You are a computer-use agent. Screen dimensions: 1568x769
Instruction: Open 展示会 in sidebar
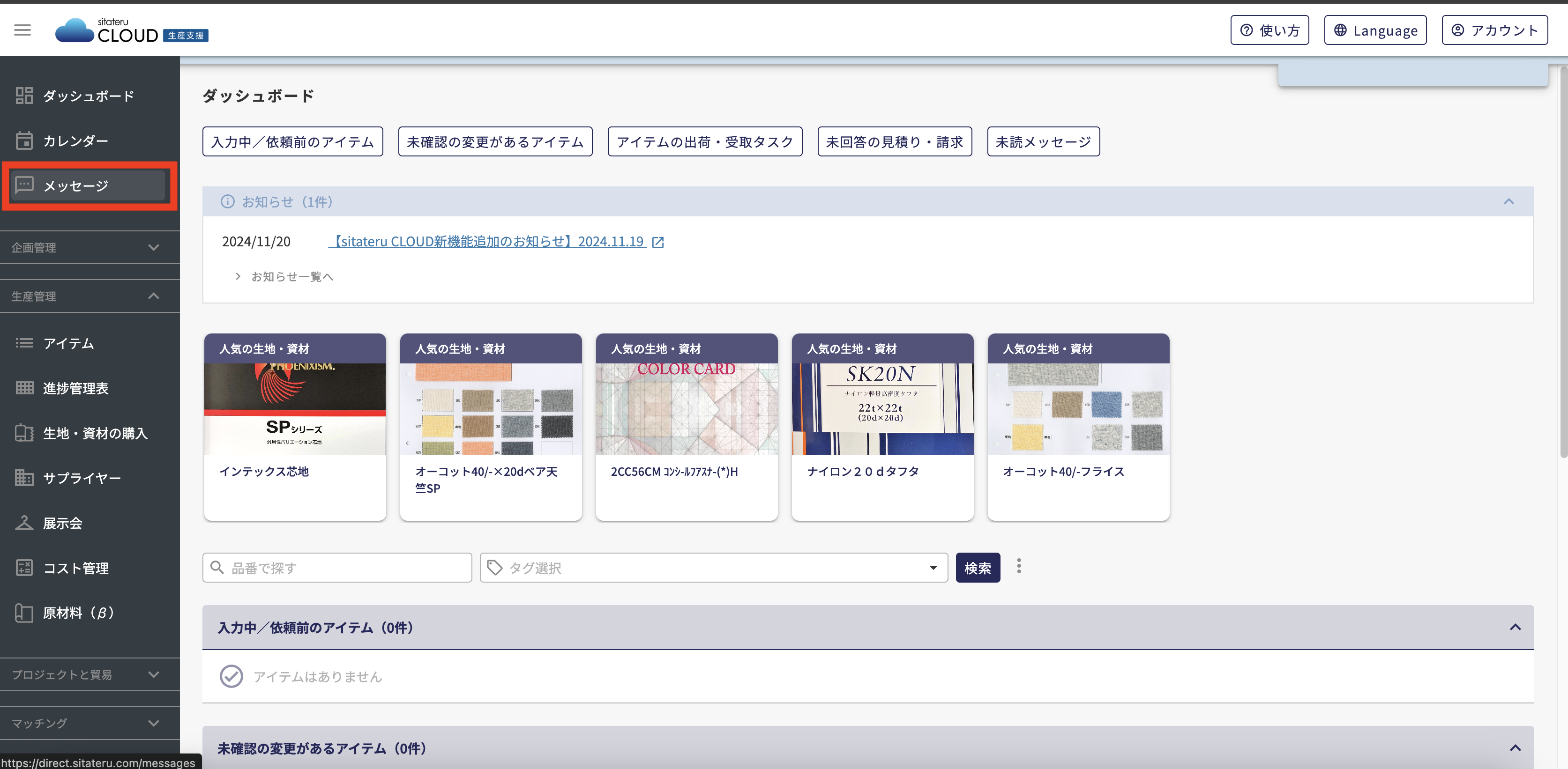click(90, 523)
